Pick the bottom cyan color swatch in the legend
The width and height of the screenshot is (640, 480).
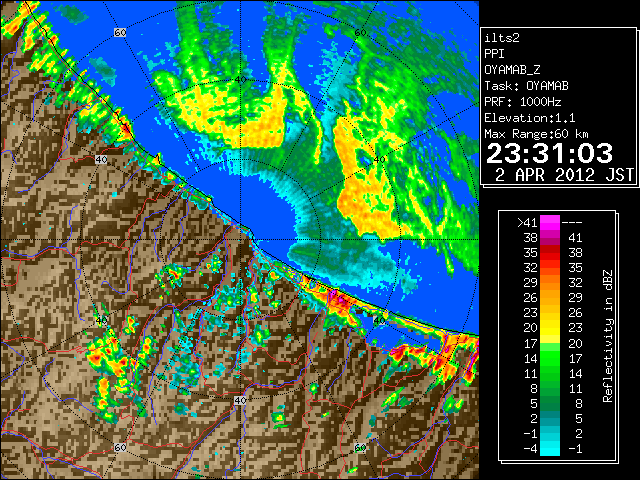pyautogui.click(x=550, y=449)
